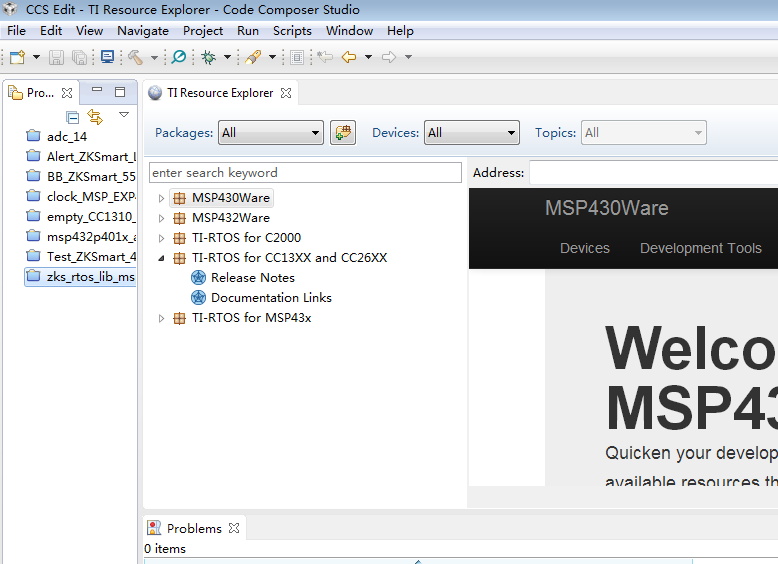Click the search keyword input field
The image size is (778, 564).
tap(305, 173)
